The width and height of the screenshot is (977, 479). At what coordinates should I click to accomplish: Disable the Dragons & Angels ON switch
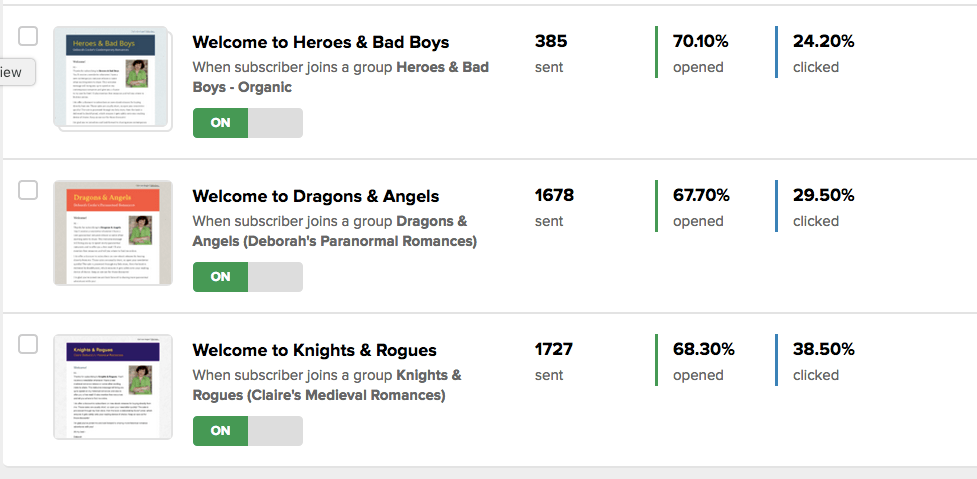(247, 277)
